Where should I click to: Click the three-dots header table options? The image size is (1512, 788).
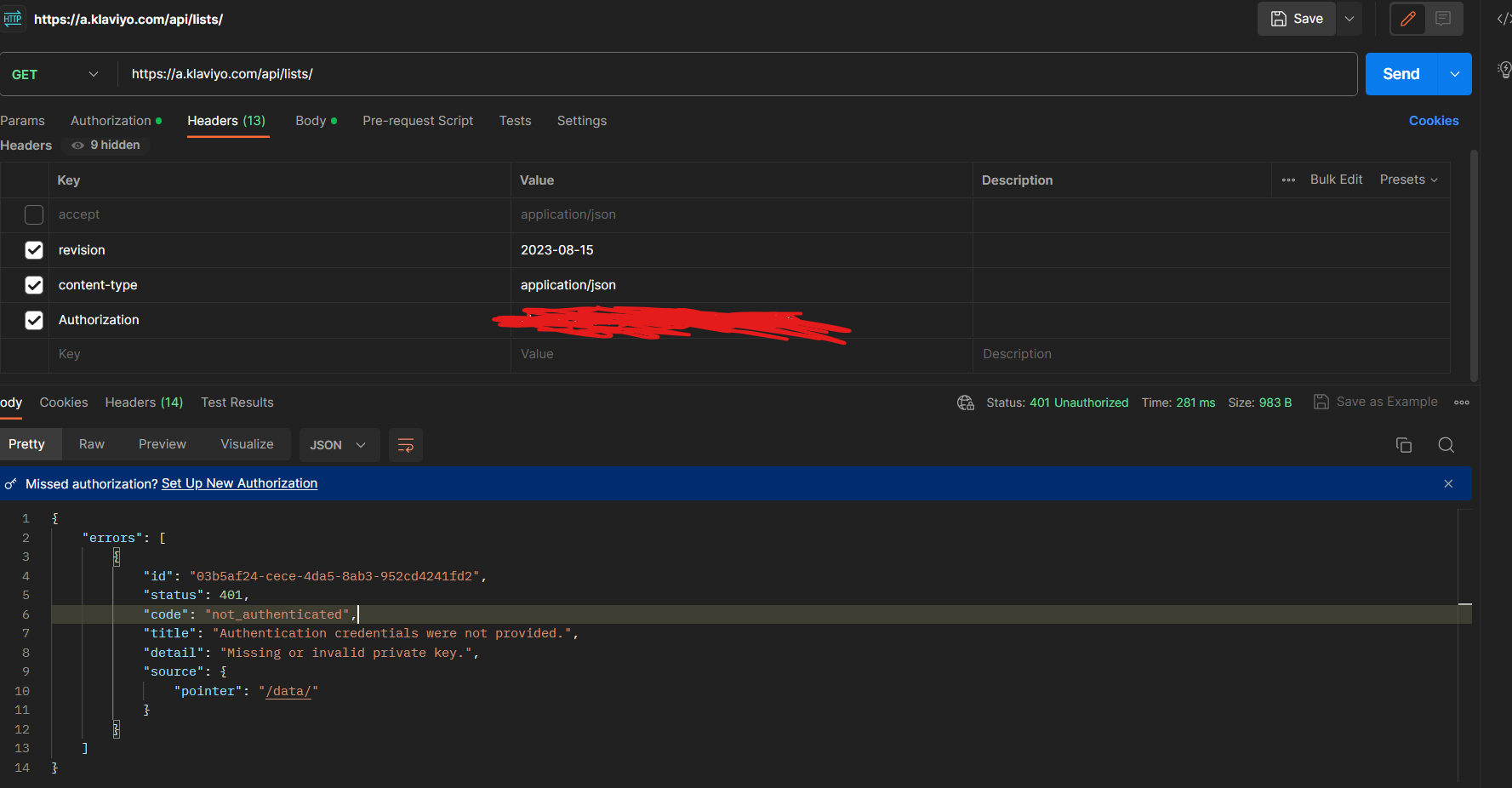[x=1288, y=180]
